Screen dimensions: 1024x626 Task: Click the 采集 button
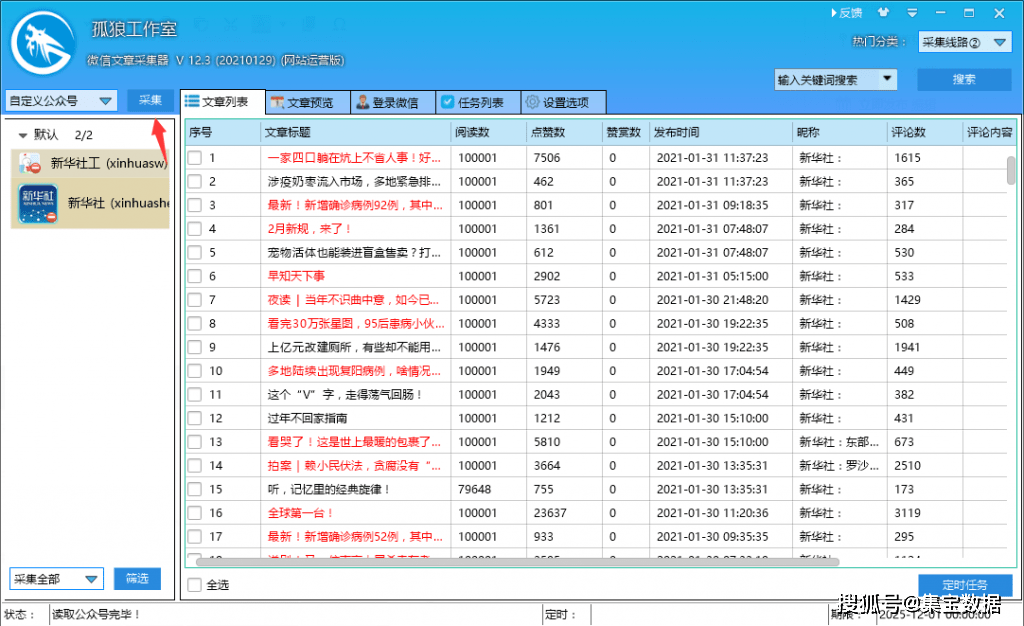point(150,101)
